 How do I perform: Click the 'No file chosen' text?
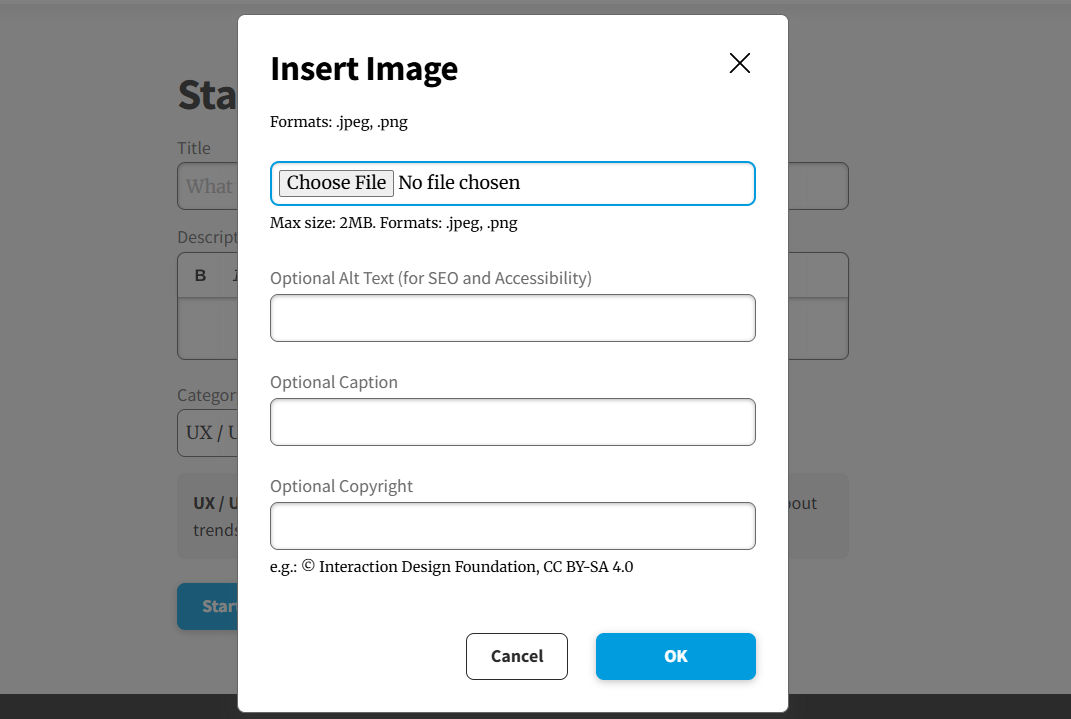(x=459, y=183)
